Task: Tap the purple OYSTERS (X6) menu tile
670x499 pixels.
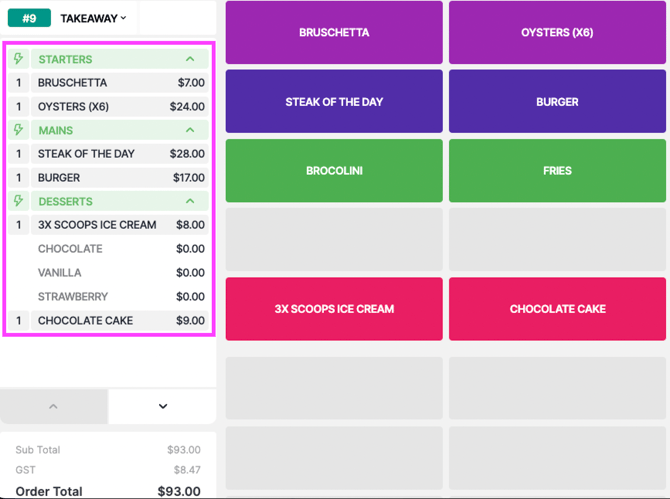Action: pyautogui.click(x=557, y=32)
